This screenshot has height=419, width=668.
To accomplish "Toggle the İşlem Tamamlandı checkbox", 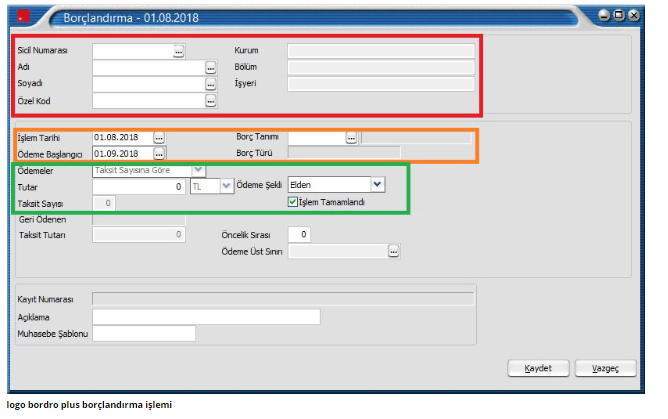I will (293, 201).
